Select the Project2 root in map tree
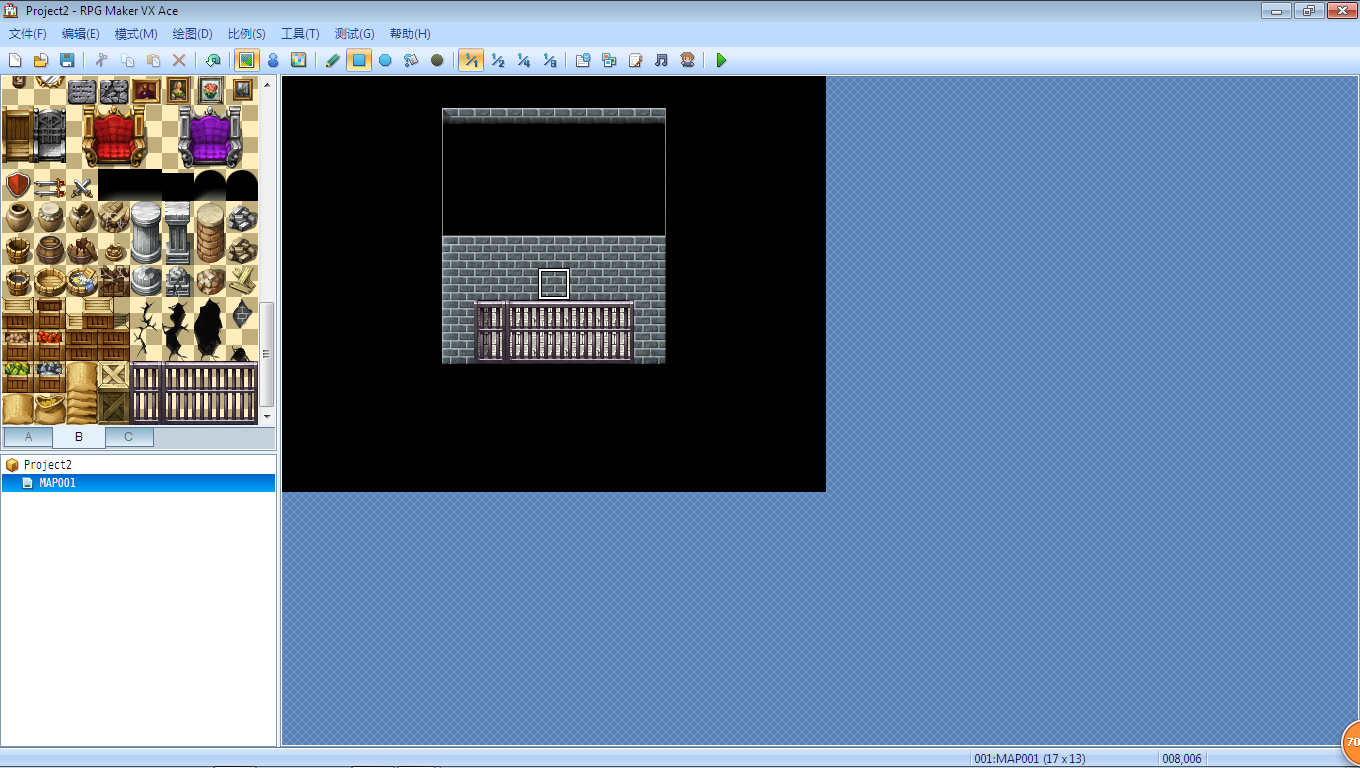The image size is (1360, 768). click(48, 465)
